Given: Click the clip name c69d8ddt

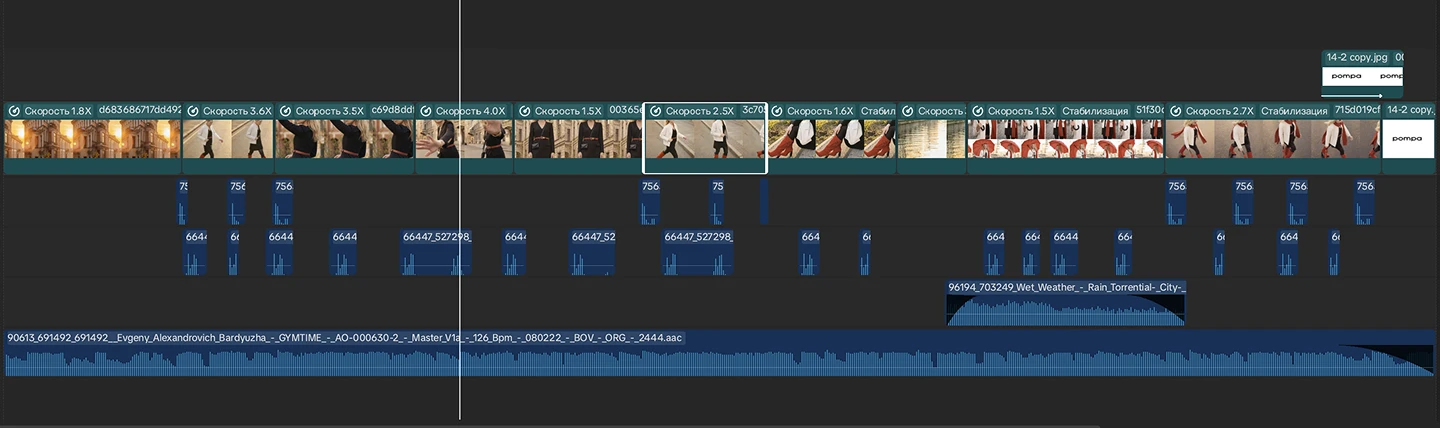Looking at the screenshot, I should 392,111.
